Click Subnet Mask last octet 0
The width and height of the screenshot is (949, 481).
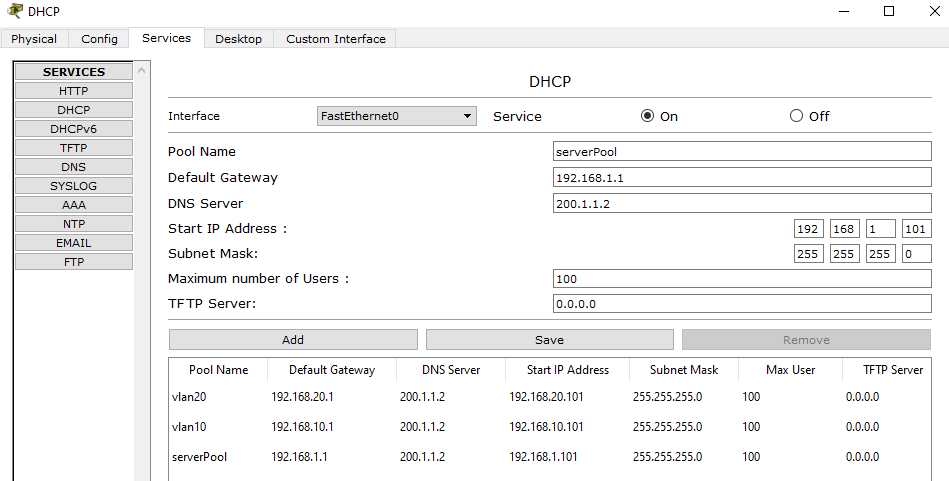pyautogui.click(x=916, y=254)
